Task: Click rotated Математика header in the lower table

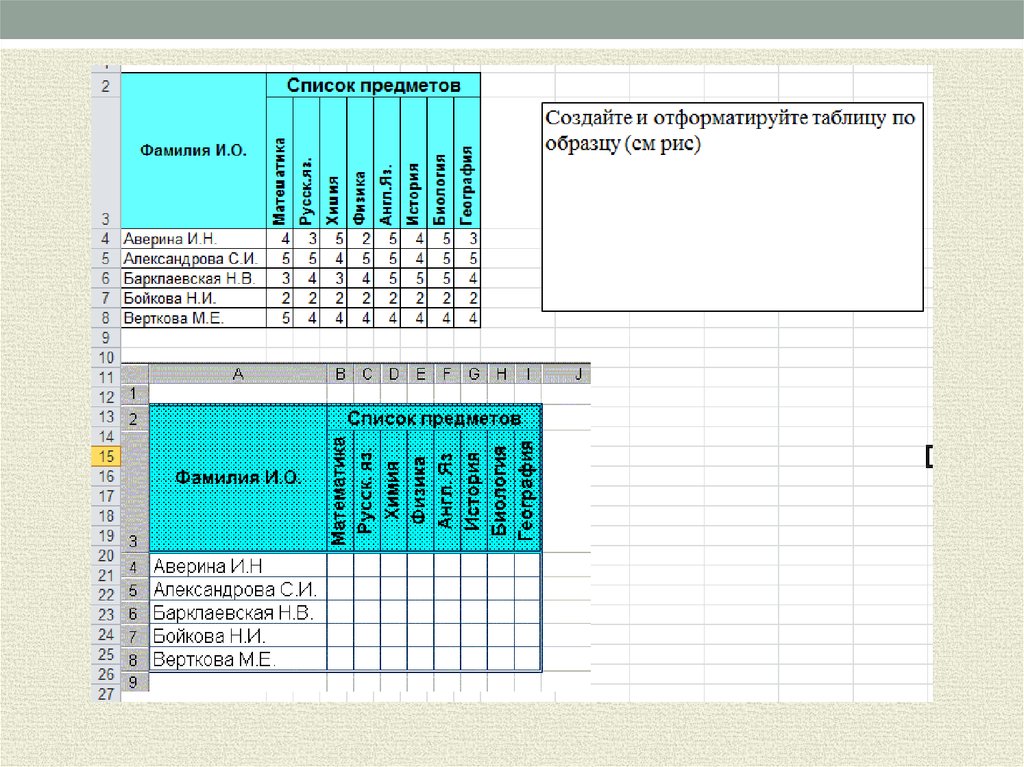Action: [340, 490]
